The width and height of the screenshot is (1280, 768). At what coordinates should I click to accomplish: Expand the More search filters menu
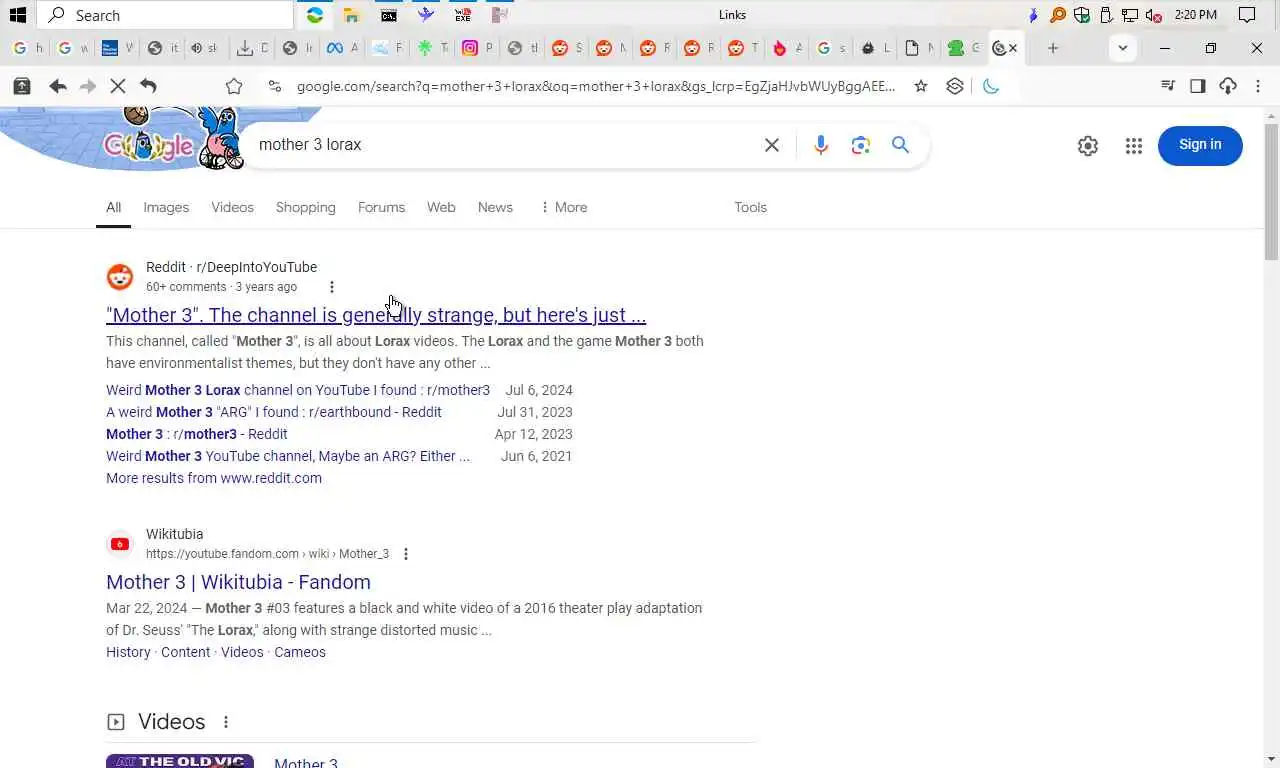pyautogui.click(x=563, y=207)
